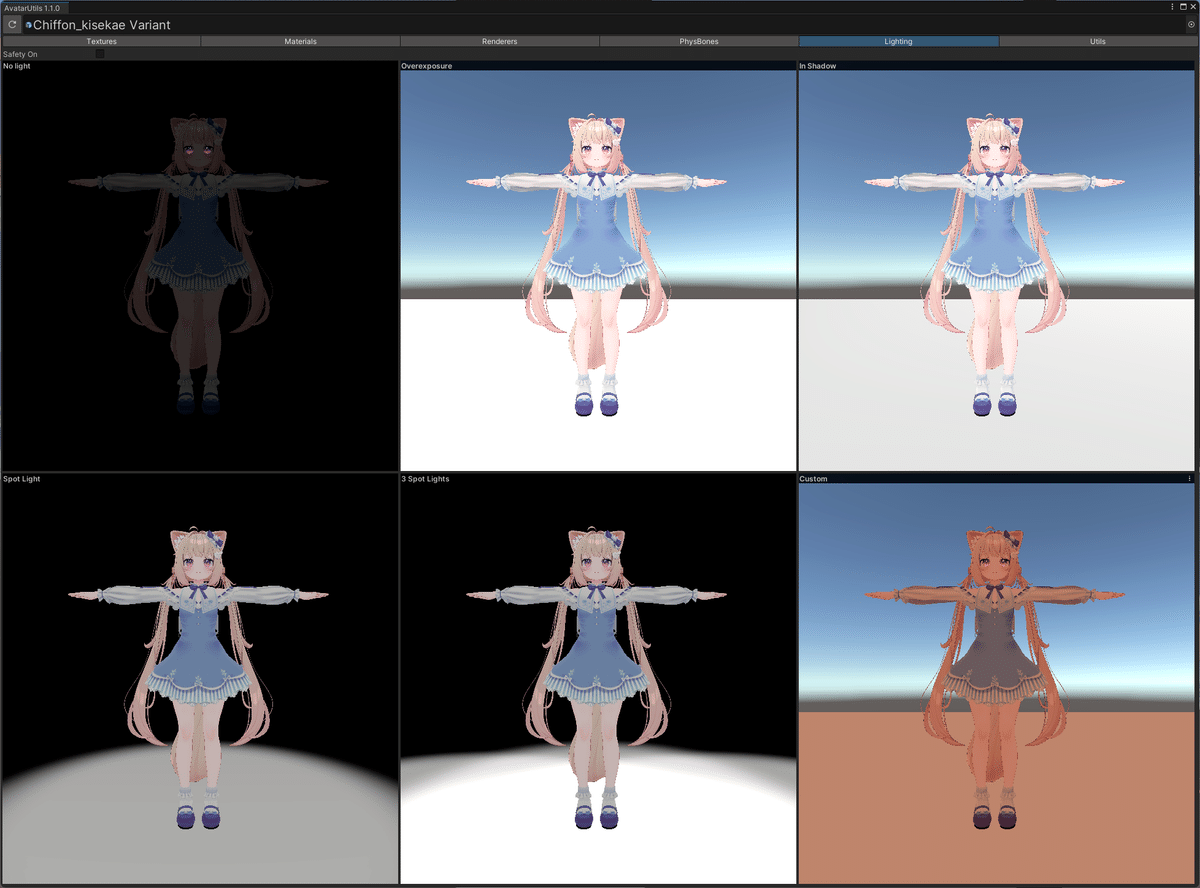Click the 'Overexposure' label
This screenshot has width=1200, height=888.
click(x=426, y=66)
